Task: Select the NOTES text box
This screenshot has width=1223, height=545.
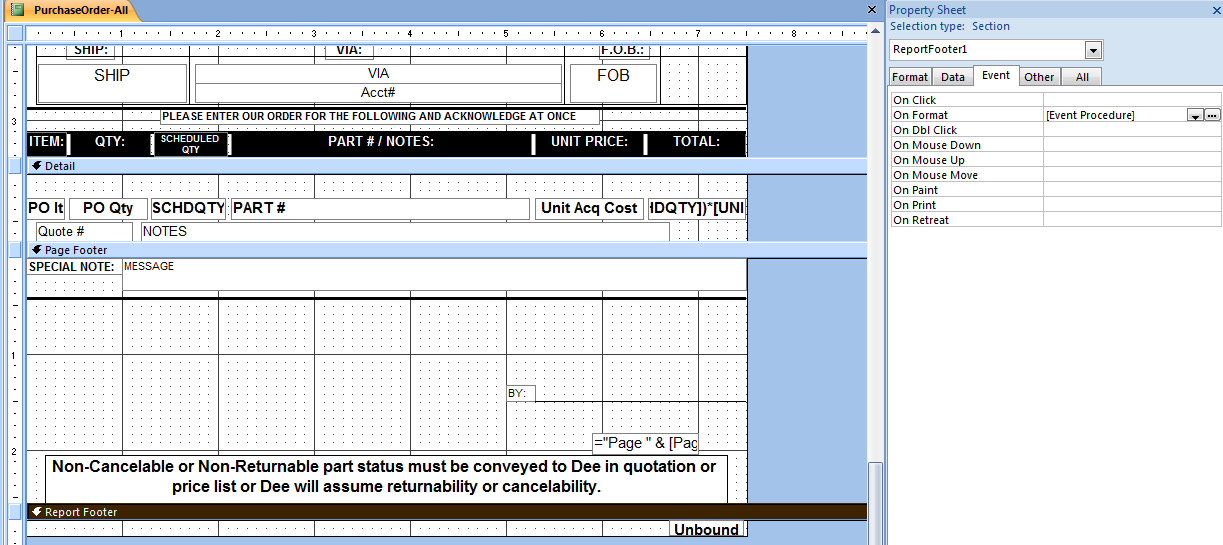Action: point(405,231)
